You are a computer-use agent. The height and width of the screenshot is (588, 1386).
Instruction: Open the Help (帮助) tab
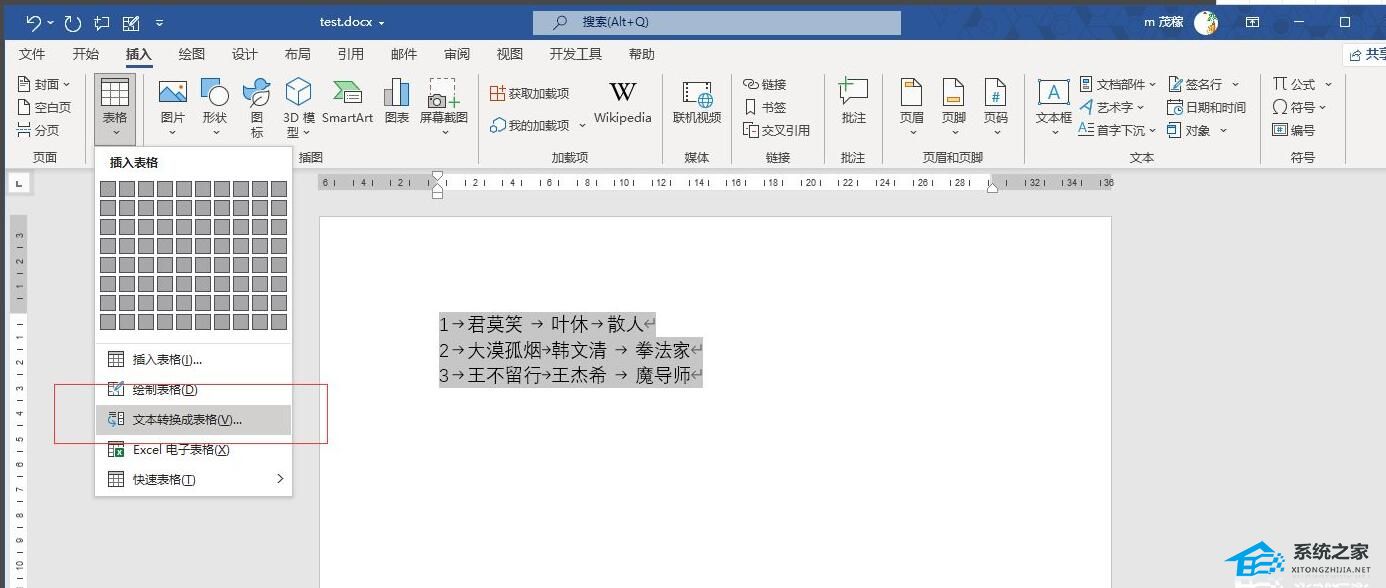pos(642,54)
